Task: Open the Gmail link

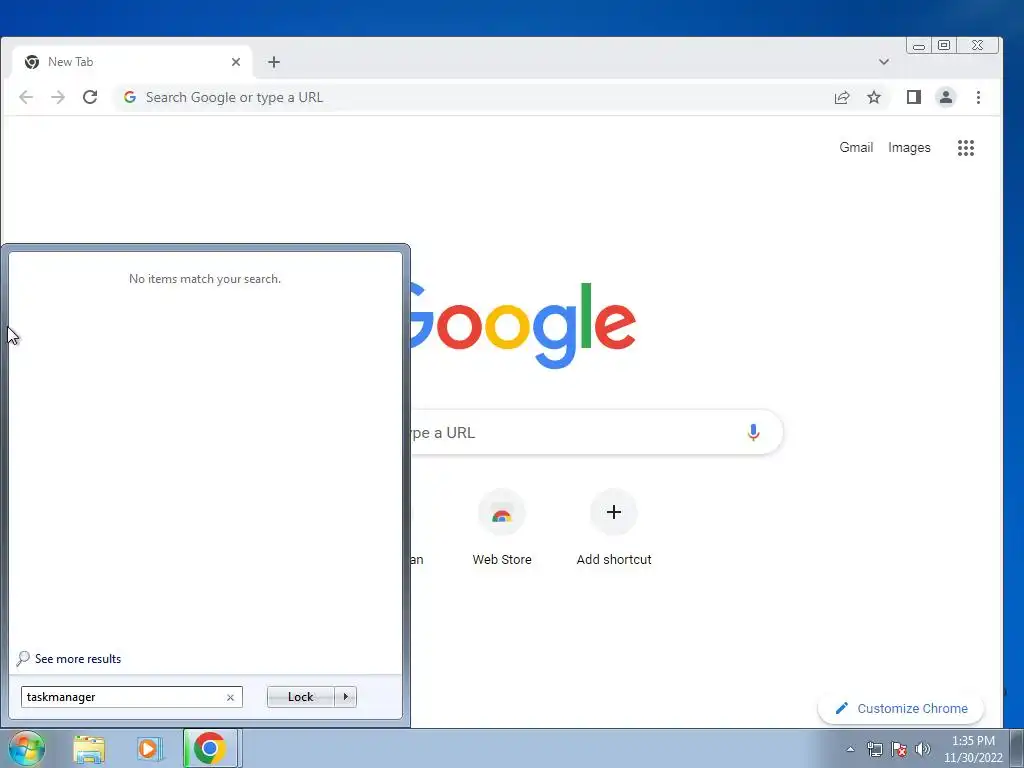Action: coord(856,148)
